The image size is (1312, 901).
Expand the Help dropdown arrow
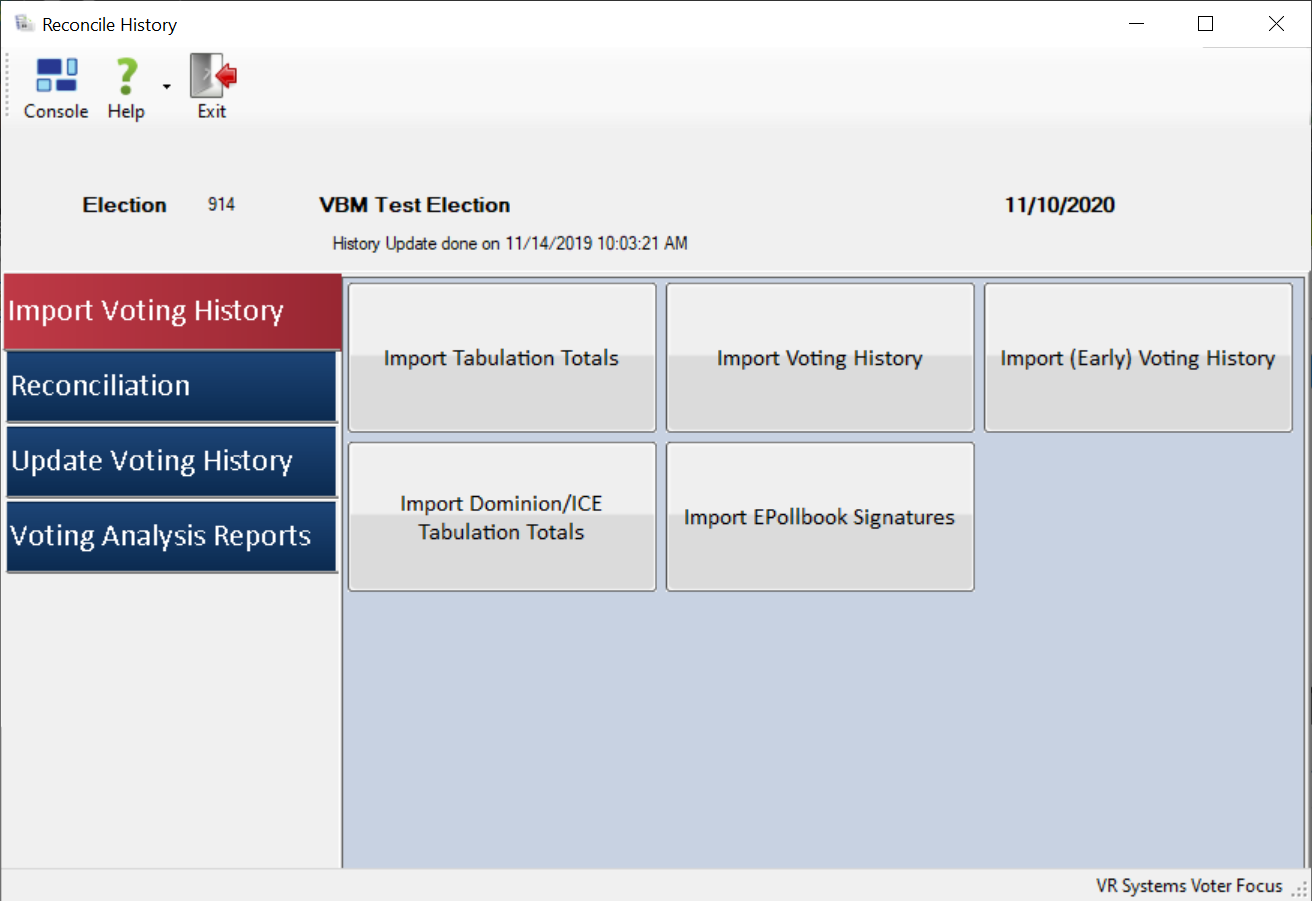point(167,87)
